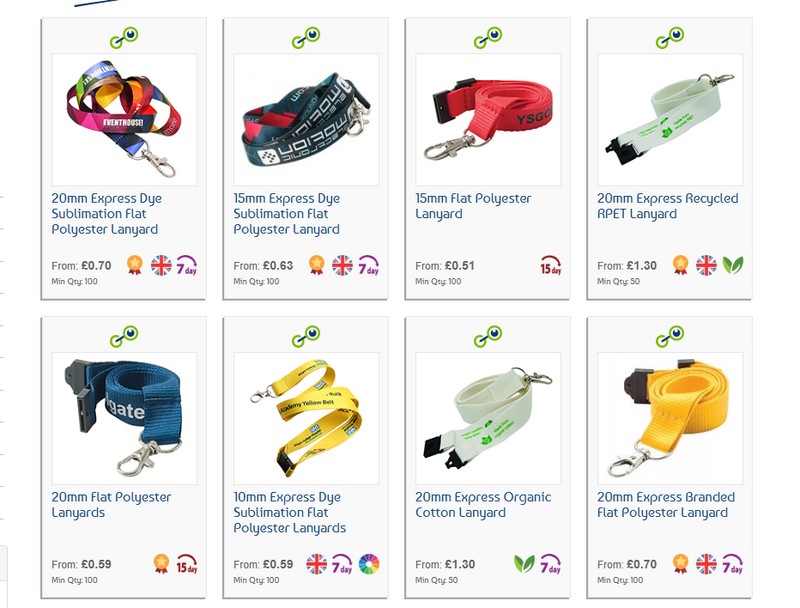Click award rosette icon on 20mm Express Branded Lanyard
Image resolution: width=800 pixels, height=608 pixels.
(680, 564)
